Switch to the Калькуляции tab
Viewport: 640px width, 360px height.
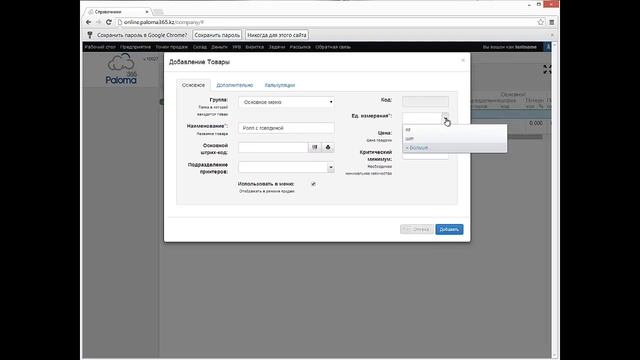[x=280, y=85]
